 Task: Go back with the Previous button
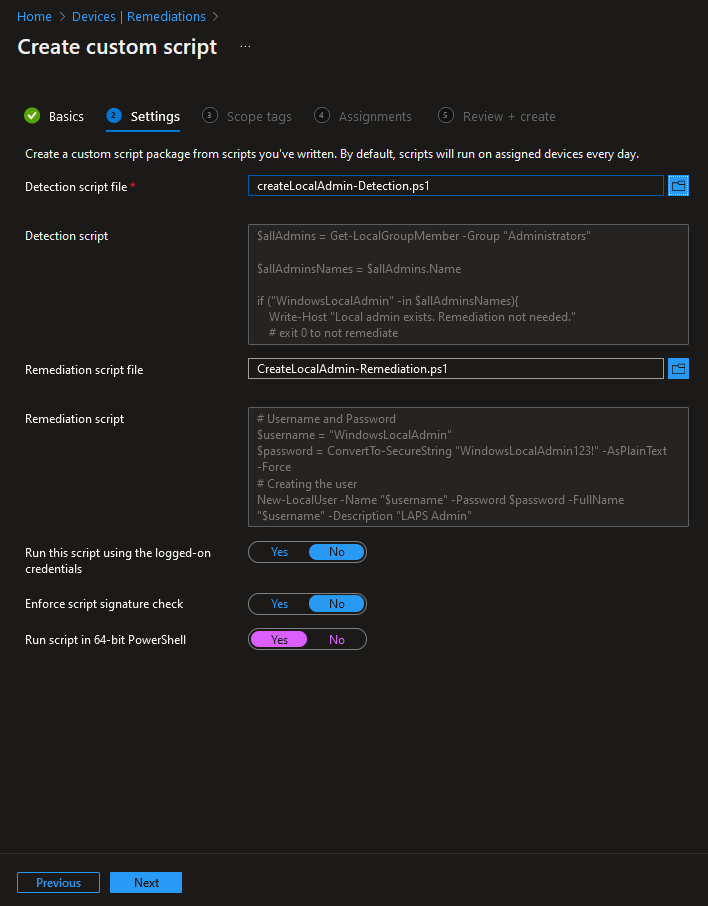58,883
